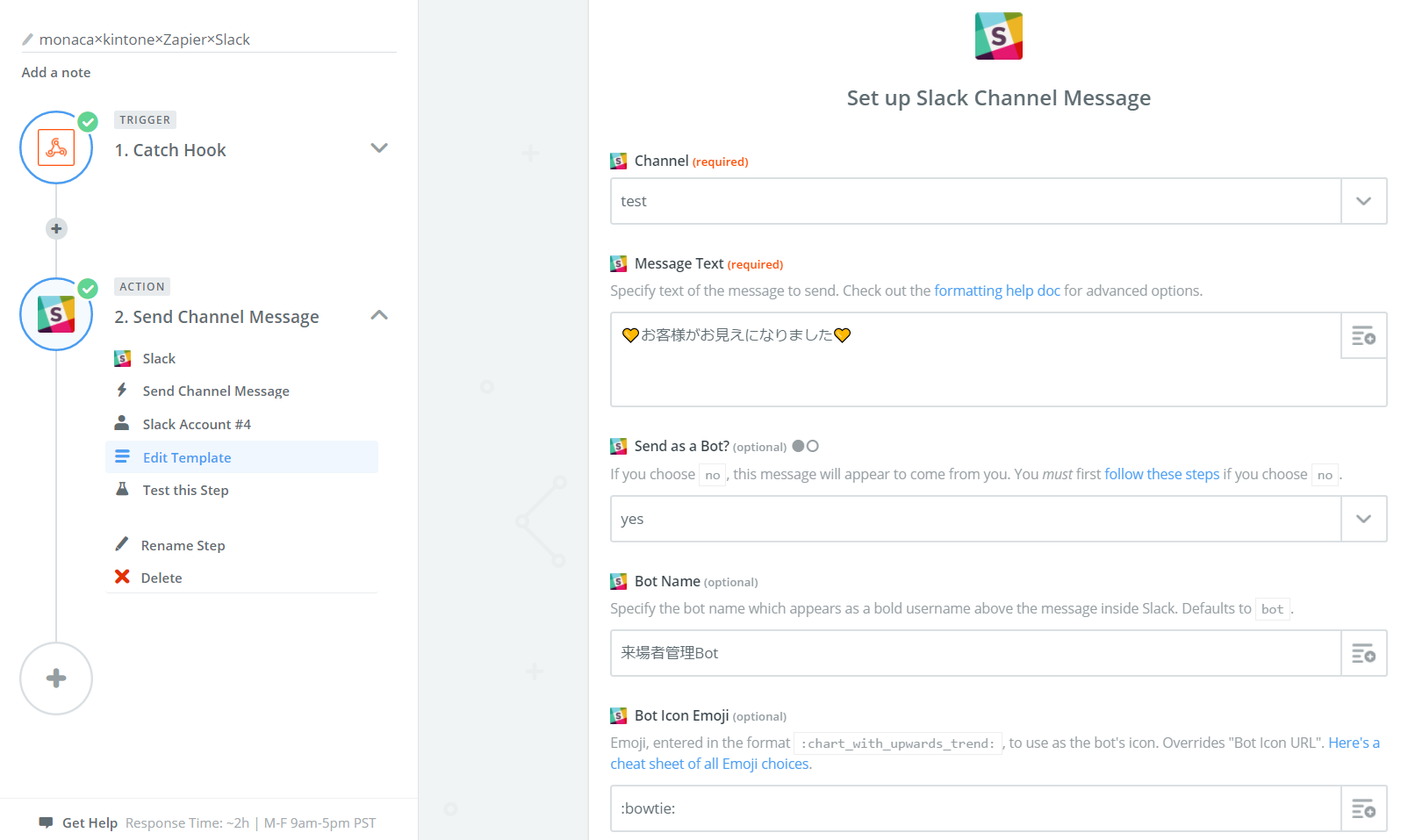Open insert-field picker for Bot Name

[x=1363, y=653]
